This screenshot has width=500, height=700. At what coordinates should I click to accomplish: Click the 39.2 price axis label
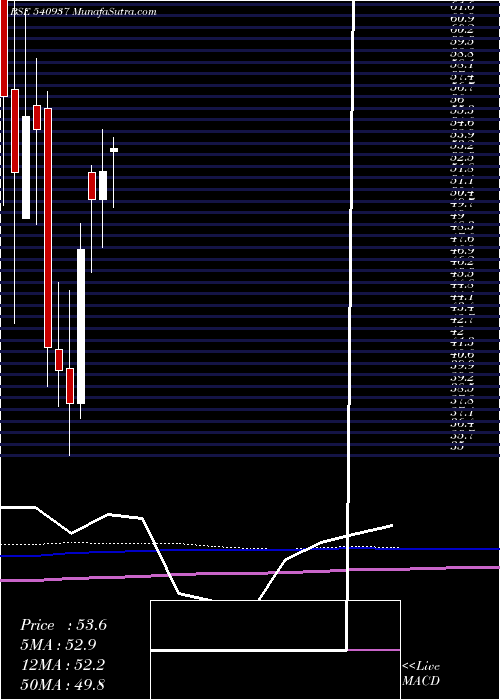point(462,378)
